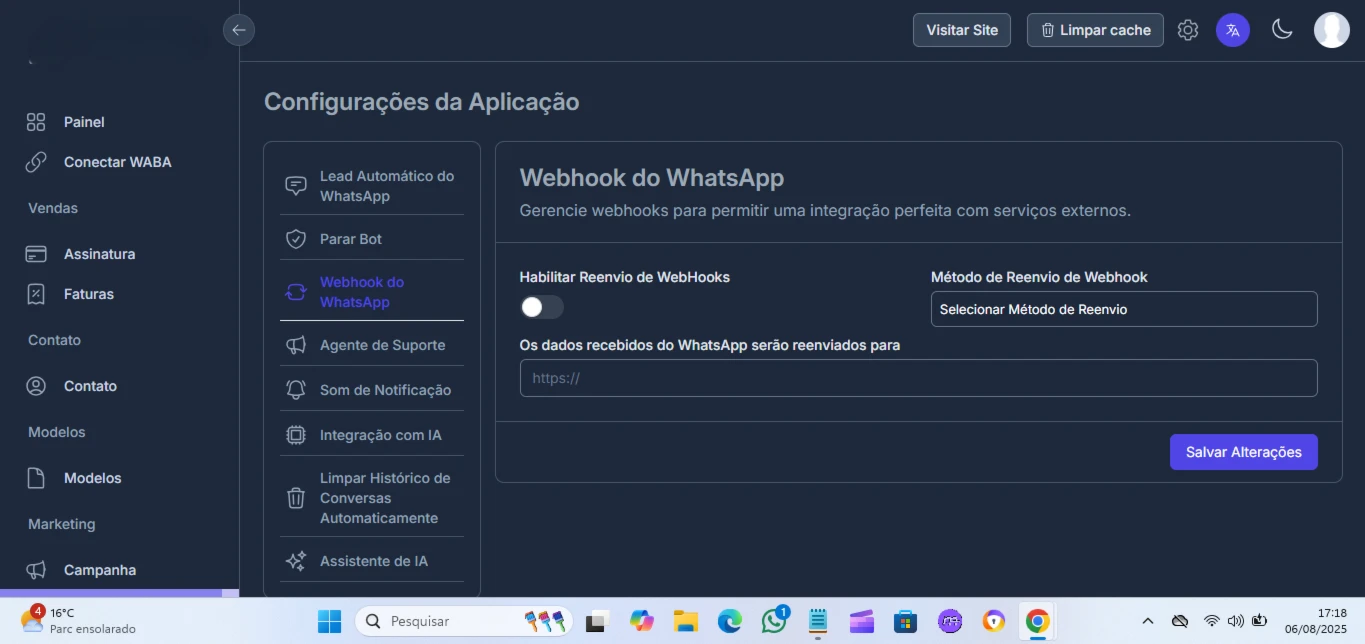Open Microsoft Store from the taskbar
1365x644 pixels.
pos(905,621)
